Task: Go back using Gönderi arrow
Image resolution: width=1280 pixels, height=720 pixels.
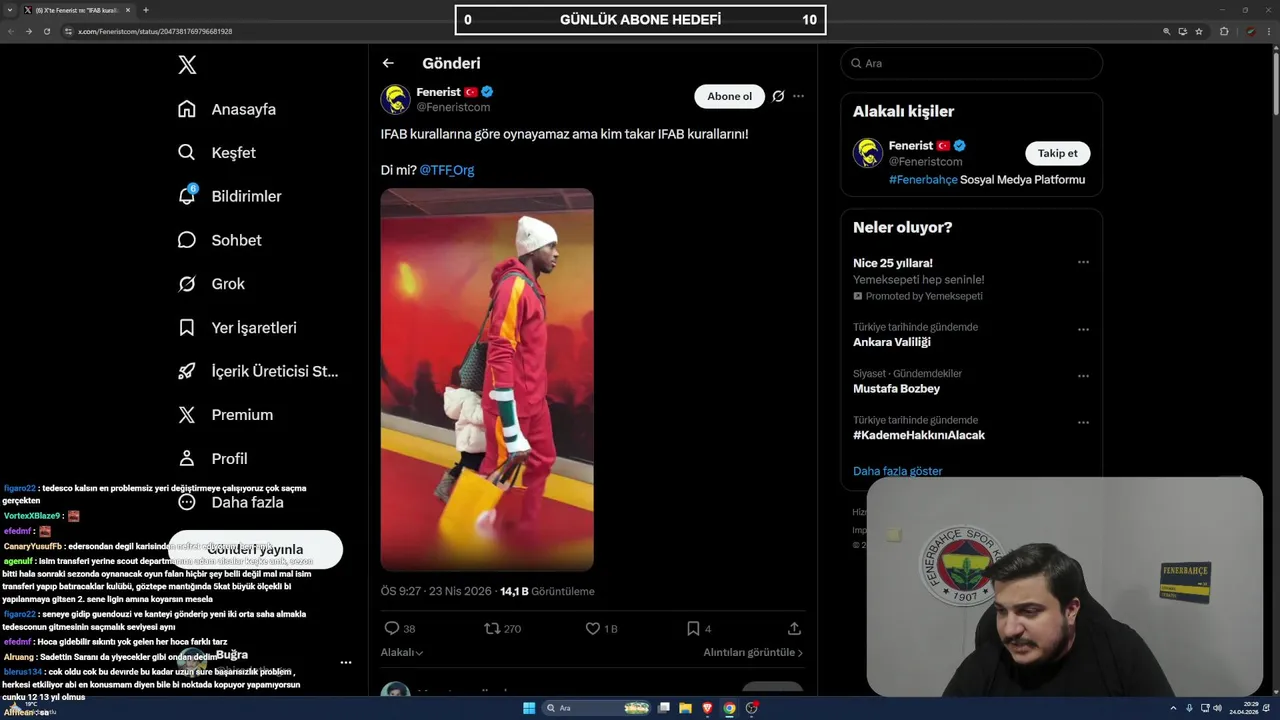Action: (x=388, y=63)
